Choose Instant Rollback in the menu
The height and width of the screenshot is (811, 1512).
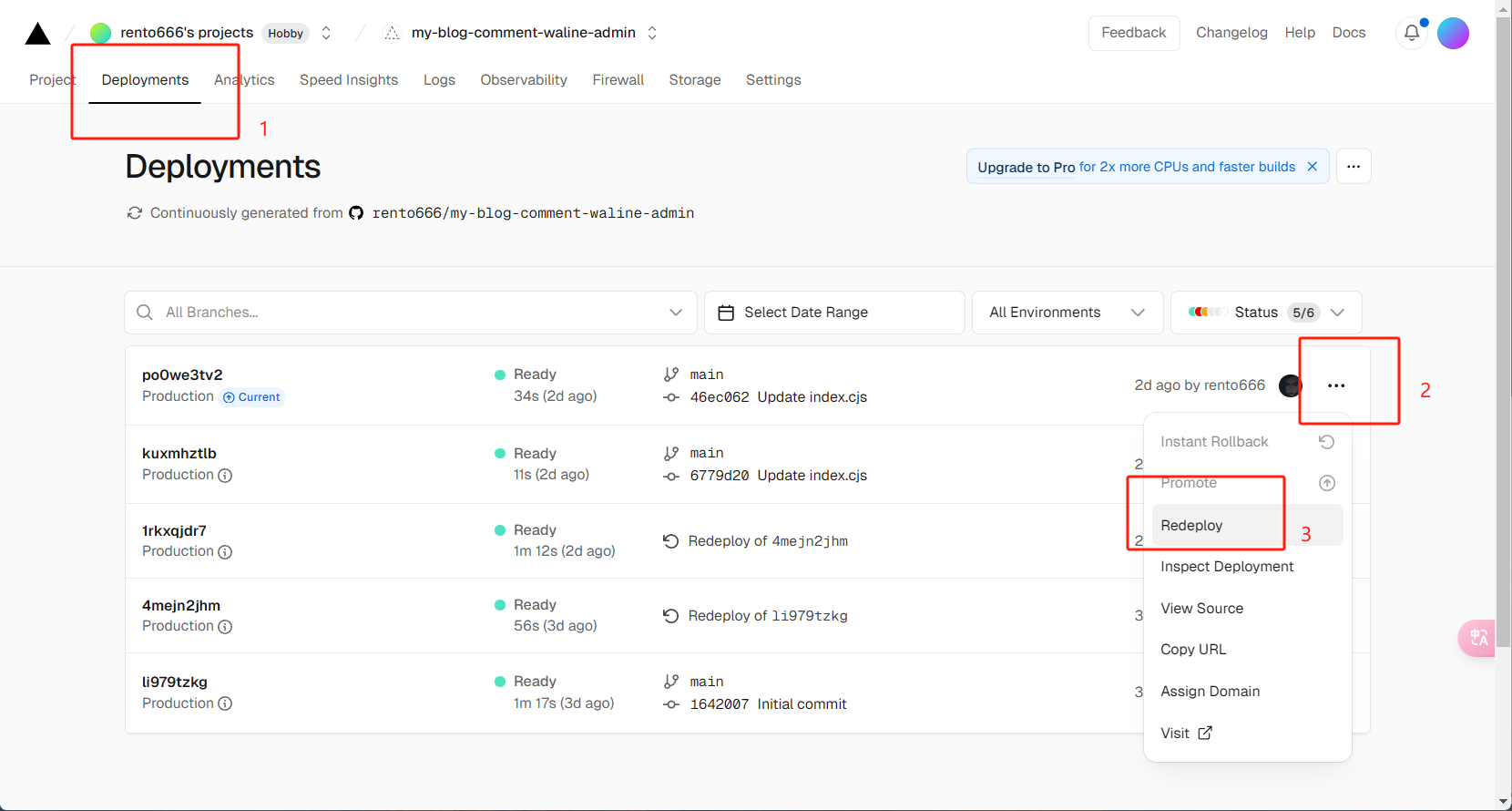1248,442
